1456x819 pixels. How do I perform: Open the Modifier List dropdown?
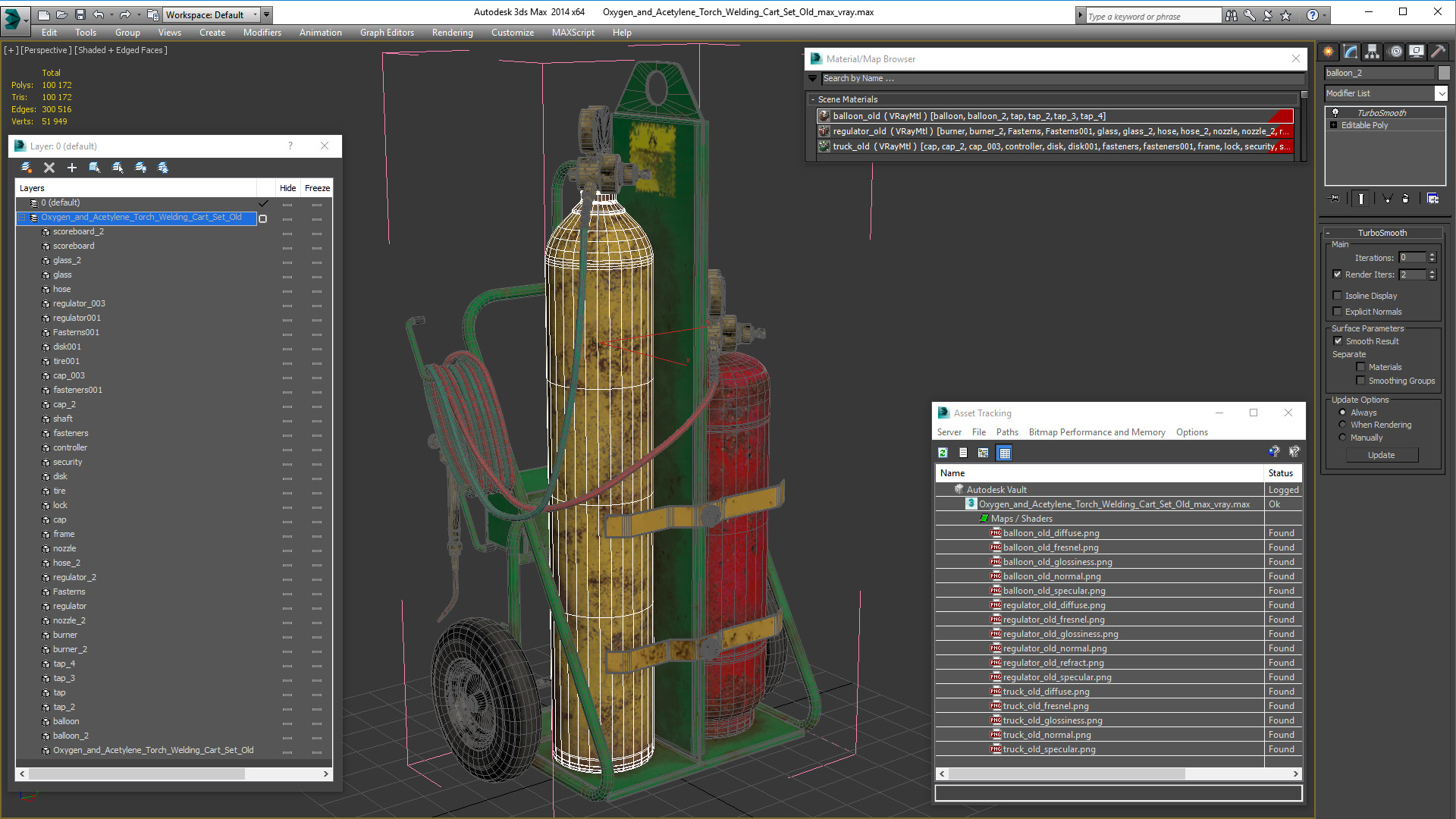point(1441,93)
